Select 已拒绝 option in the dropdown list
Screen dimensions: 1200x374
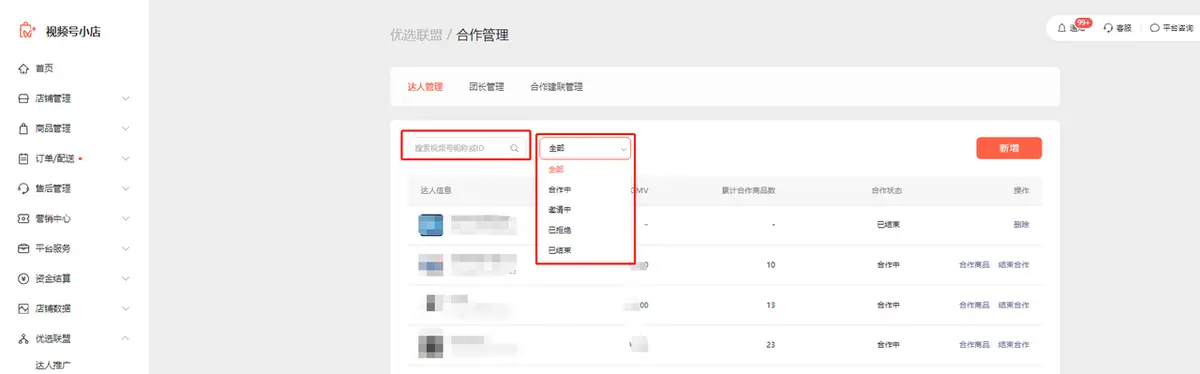(560, 230)
